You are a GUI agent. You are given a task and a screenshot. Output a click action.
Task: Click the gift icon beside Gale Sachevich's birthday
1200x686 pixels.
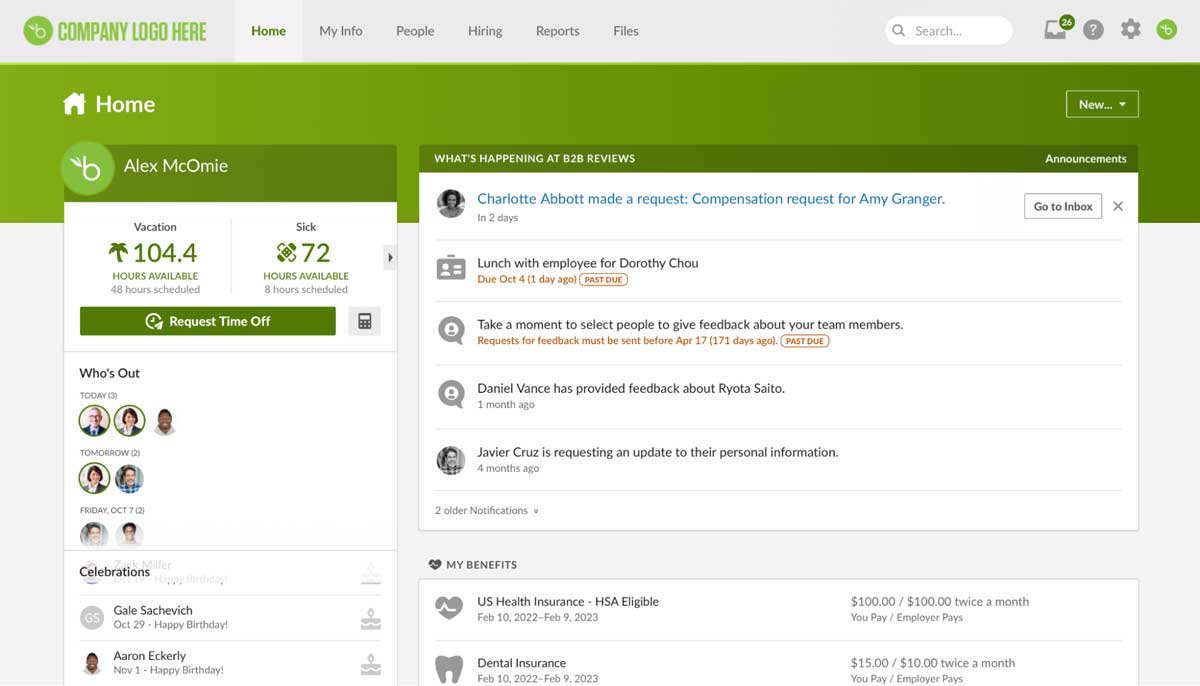tap(370, 617)
